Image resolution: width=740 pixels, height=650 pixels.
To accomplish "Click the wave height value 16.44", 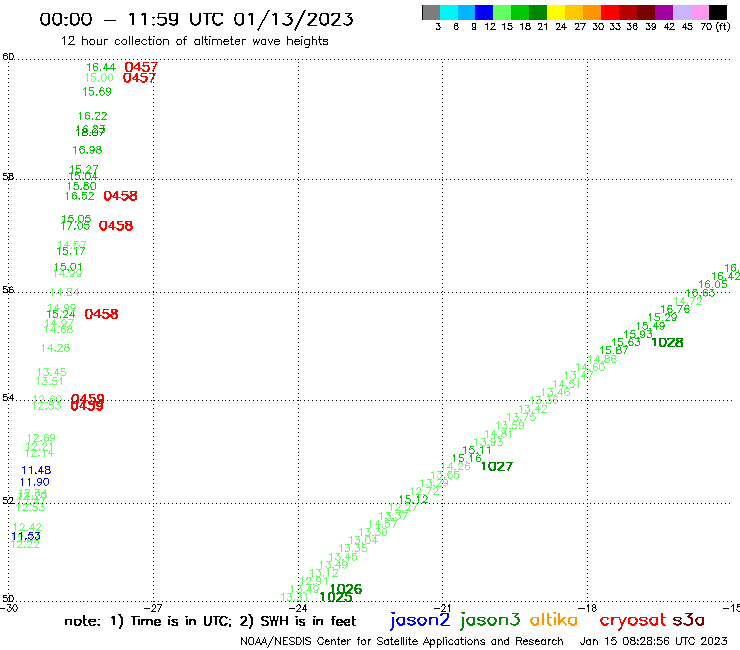I will click(101, 68).
